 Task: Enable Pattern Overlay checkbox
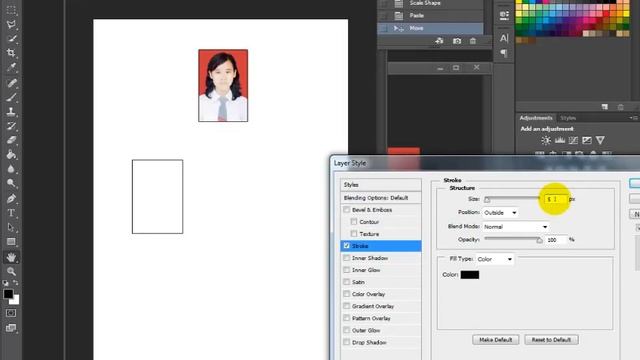[347, 318]
